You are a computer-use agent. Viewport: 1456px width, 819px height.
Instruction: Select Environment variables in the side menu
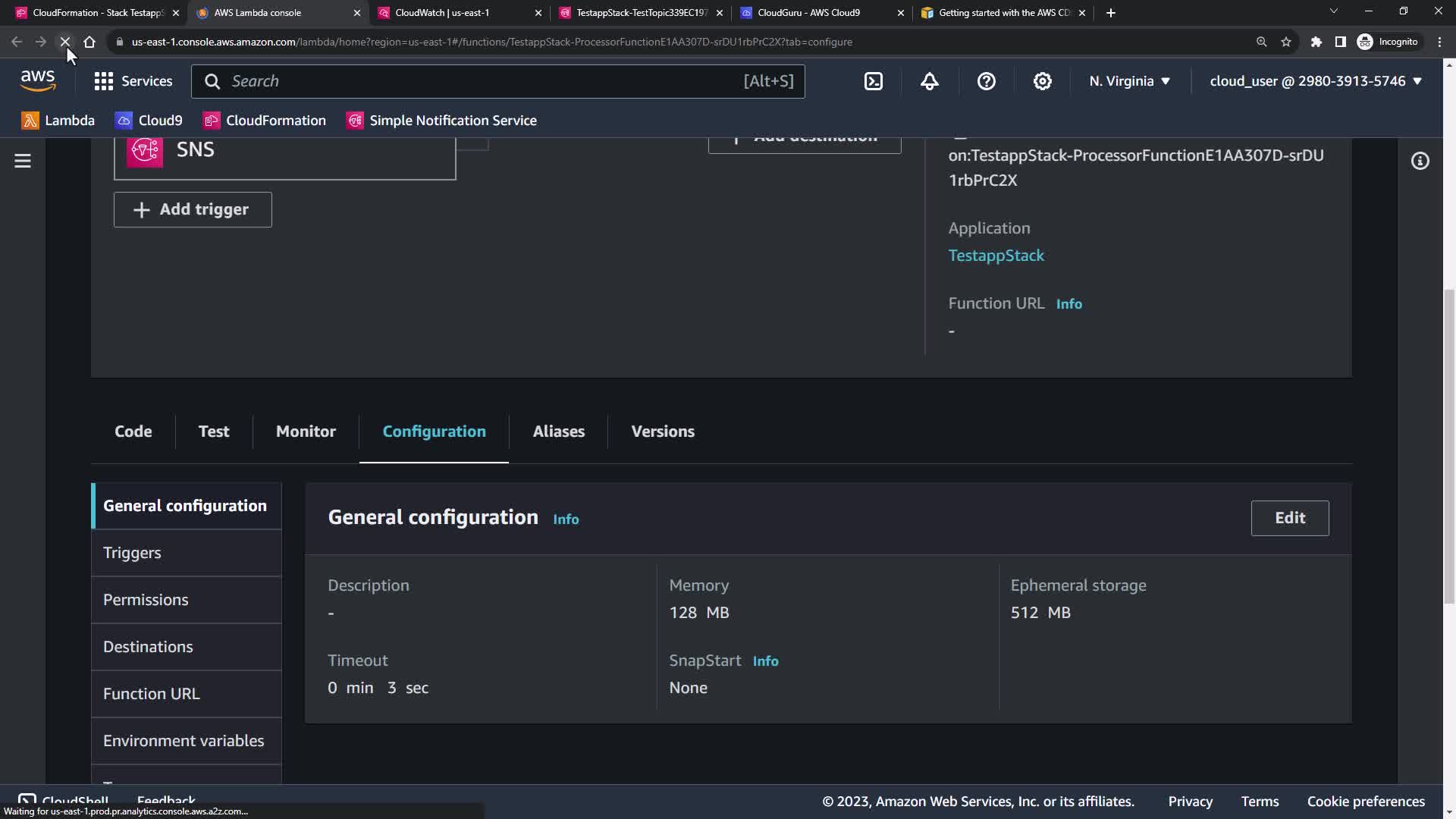pos(184,741)
